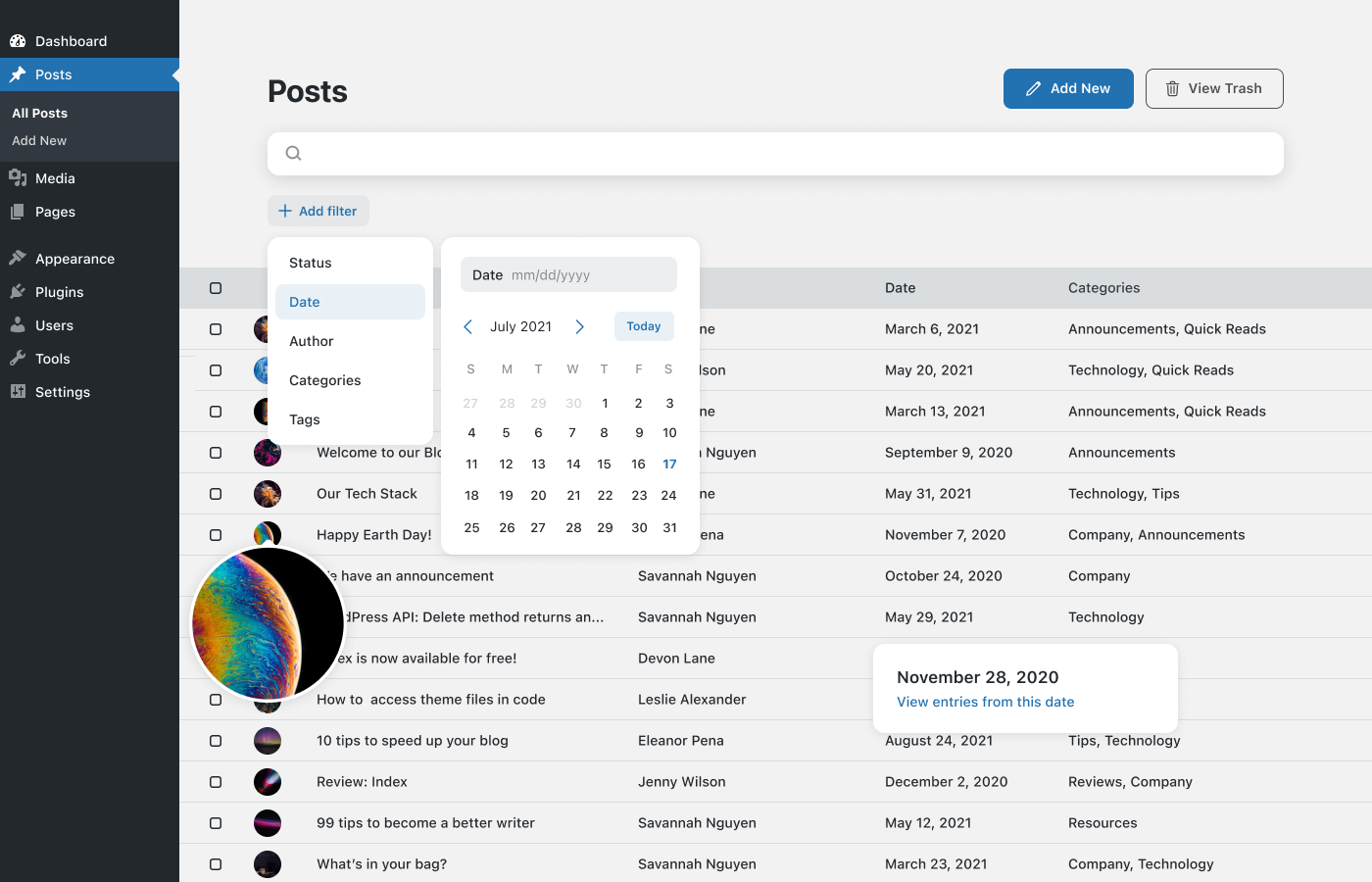Open the Users icon in sidebar
Image resolution: width=1372 pixels, height=882 pixels.
[18, 325]
